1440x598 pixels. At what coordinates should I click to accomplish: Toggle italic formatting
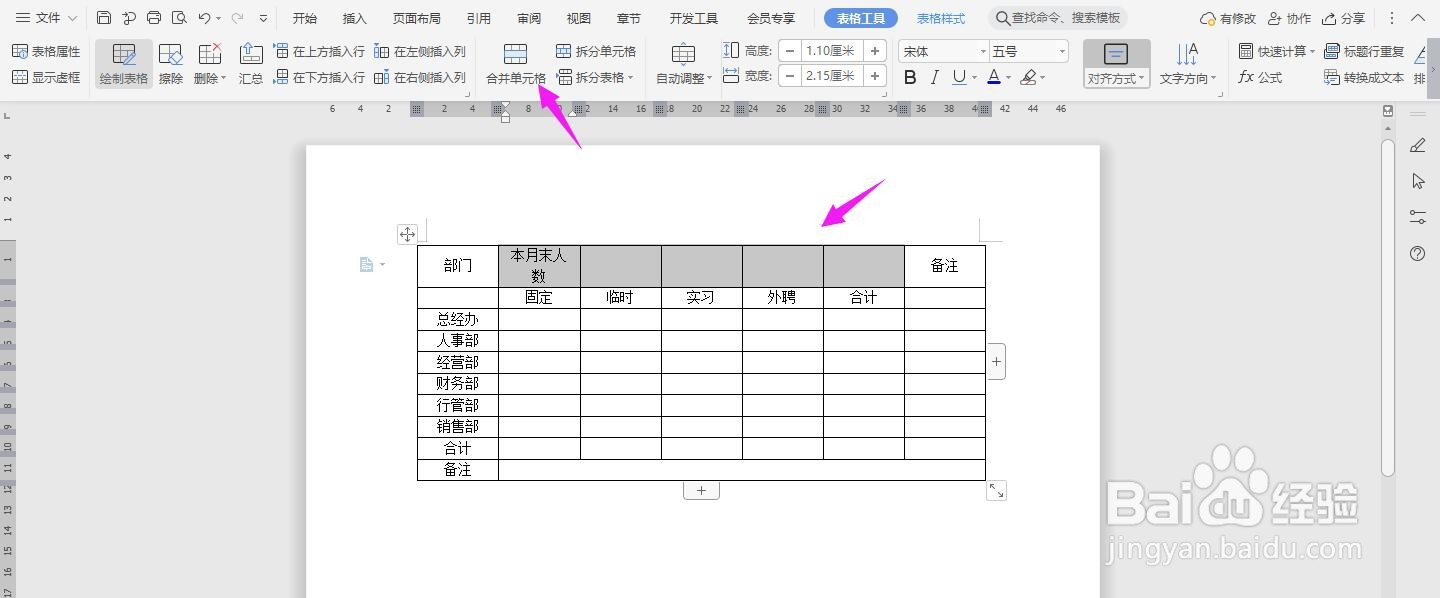coord(934,76)
